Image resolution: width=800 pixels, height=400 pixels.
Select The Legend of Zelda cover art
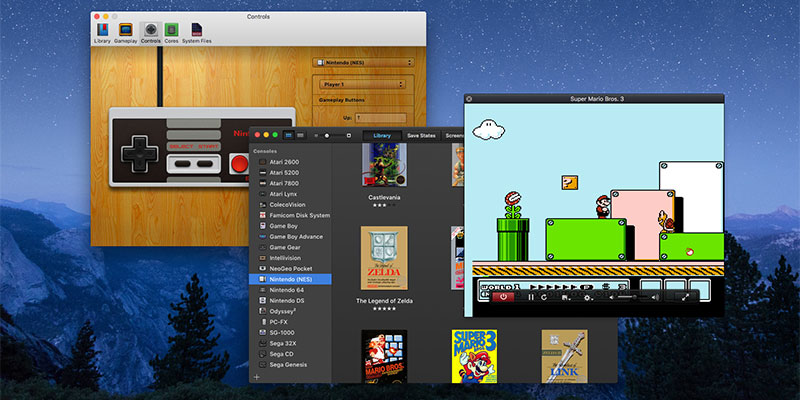click(x=384, y=259)
